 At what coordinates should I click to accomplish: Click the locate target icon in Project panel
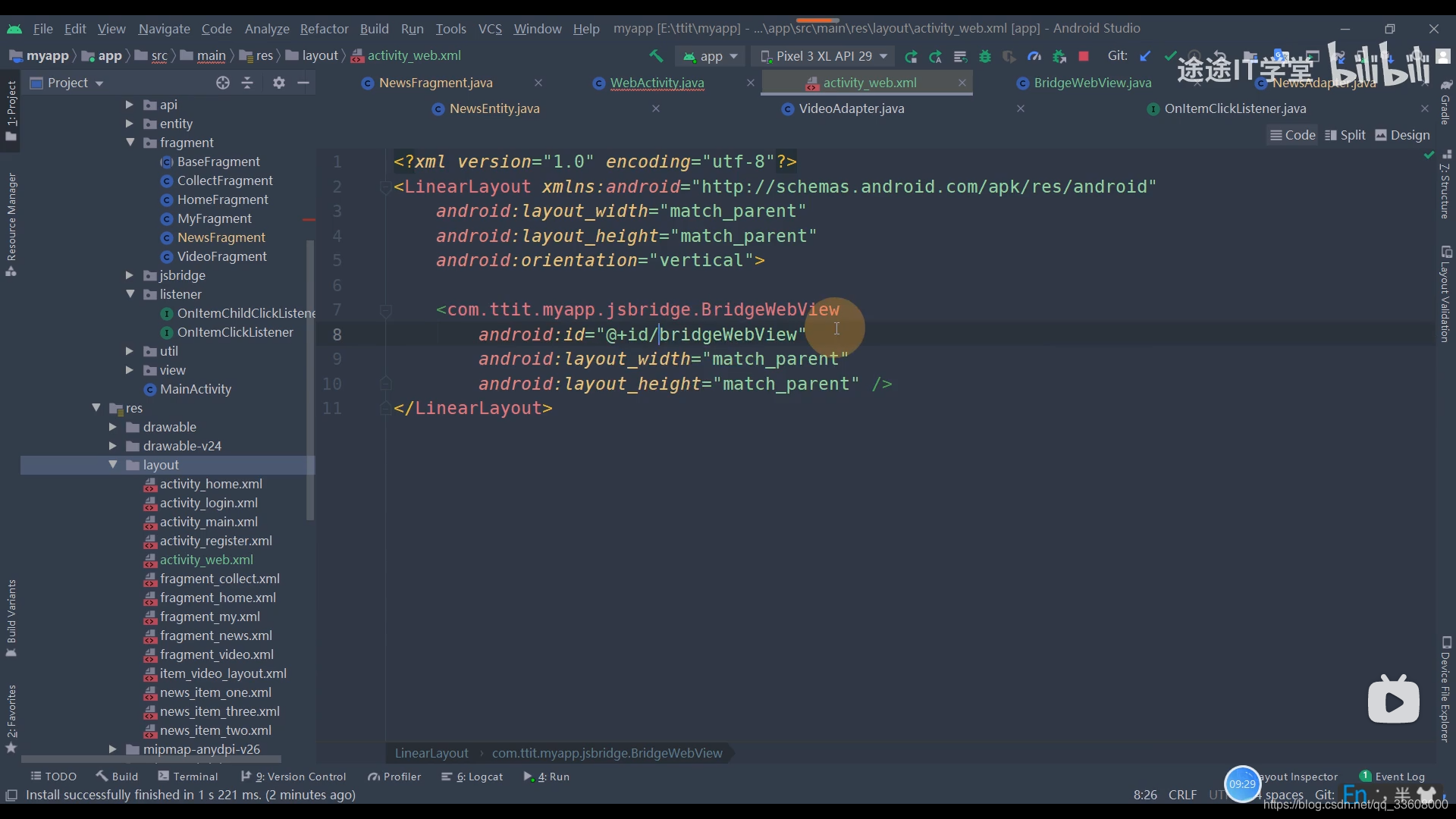pos(222,83)
